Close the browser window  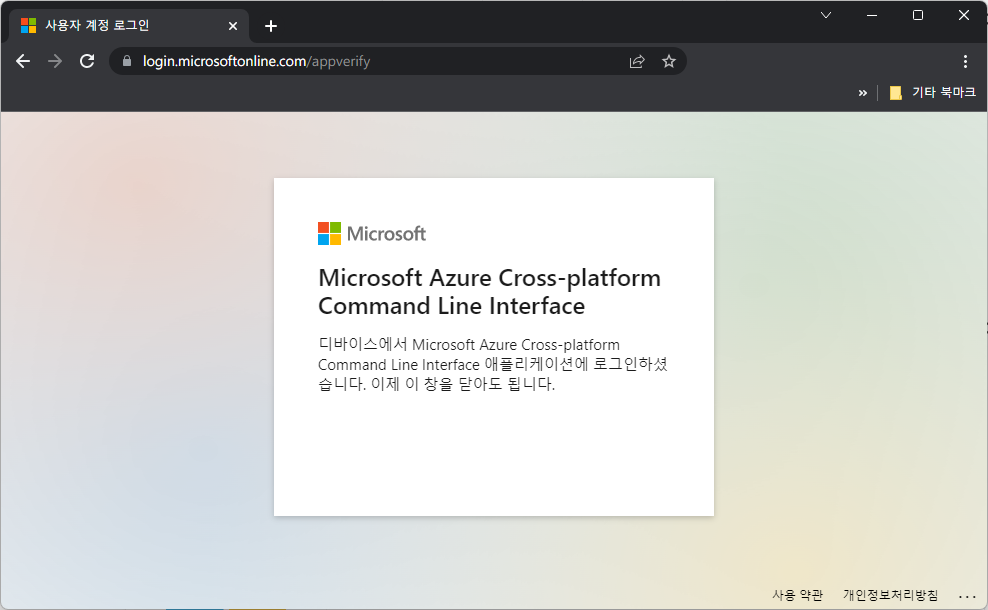pyautogui.click(x=964, y=15)
